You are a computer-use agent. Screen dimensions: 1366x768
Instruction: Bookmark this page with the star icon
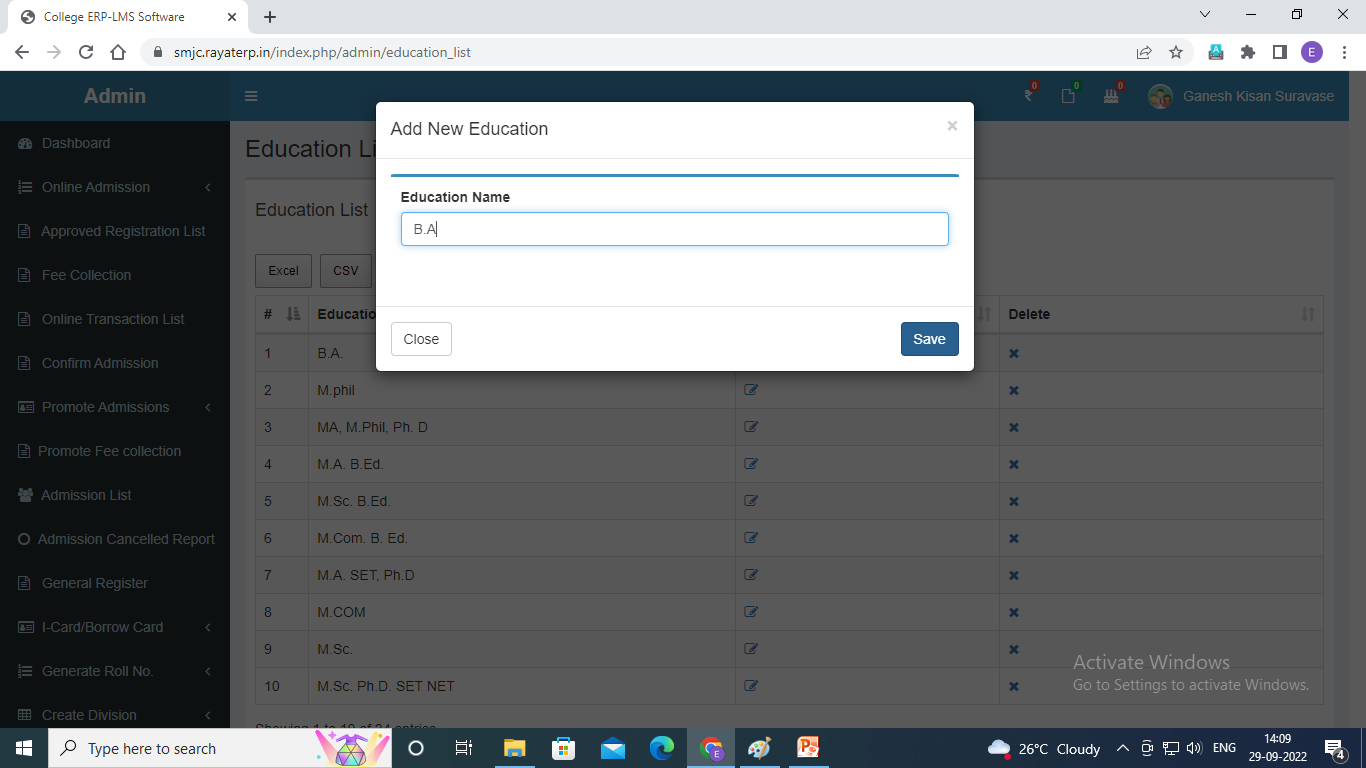1176,52
